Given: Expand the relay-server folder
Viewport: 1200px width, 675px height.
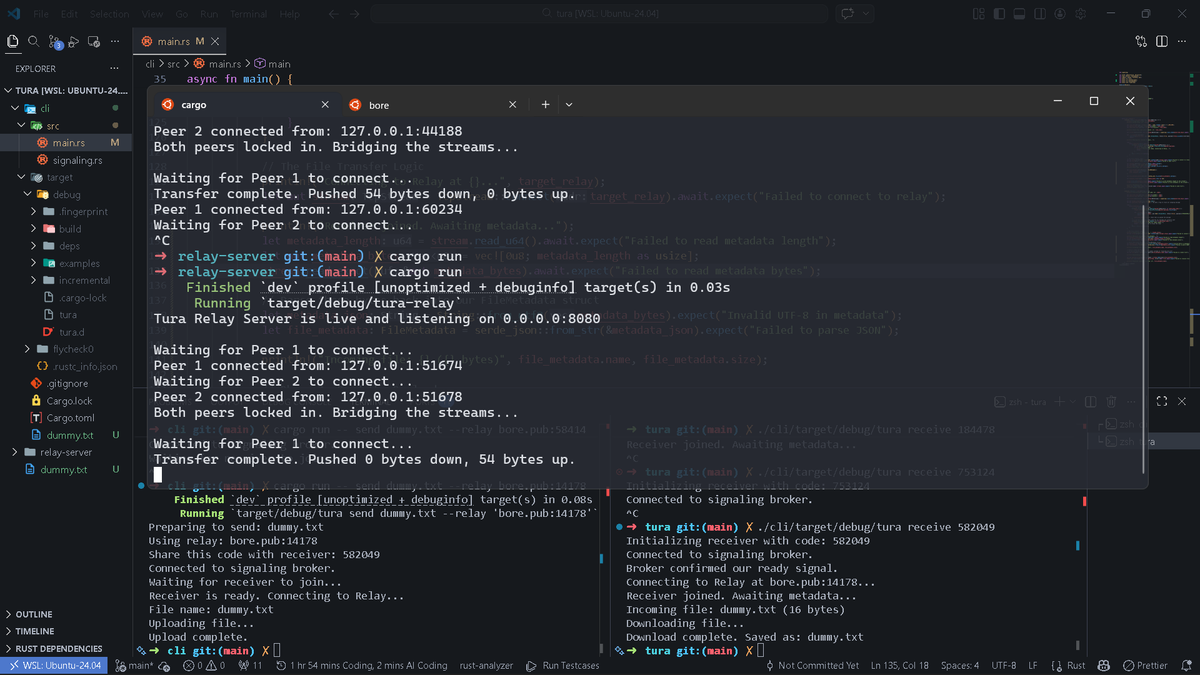Looking at the screenshot, I should click(66, 452).
